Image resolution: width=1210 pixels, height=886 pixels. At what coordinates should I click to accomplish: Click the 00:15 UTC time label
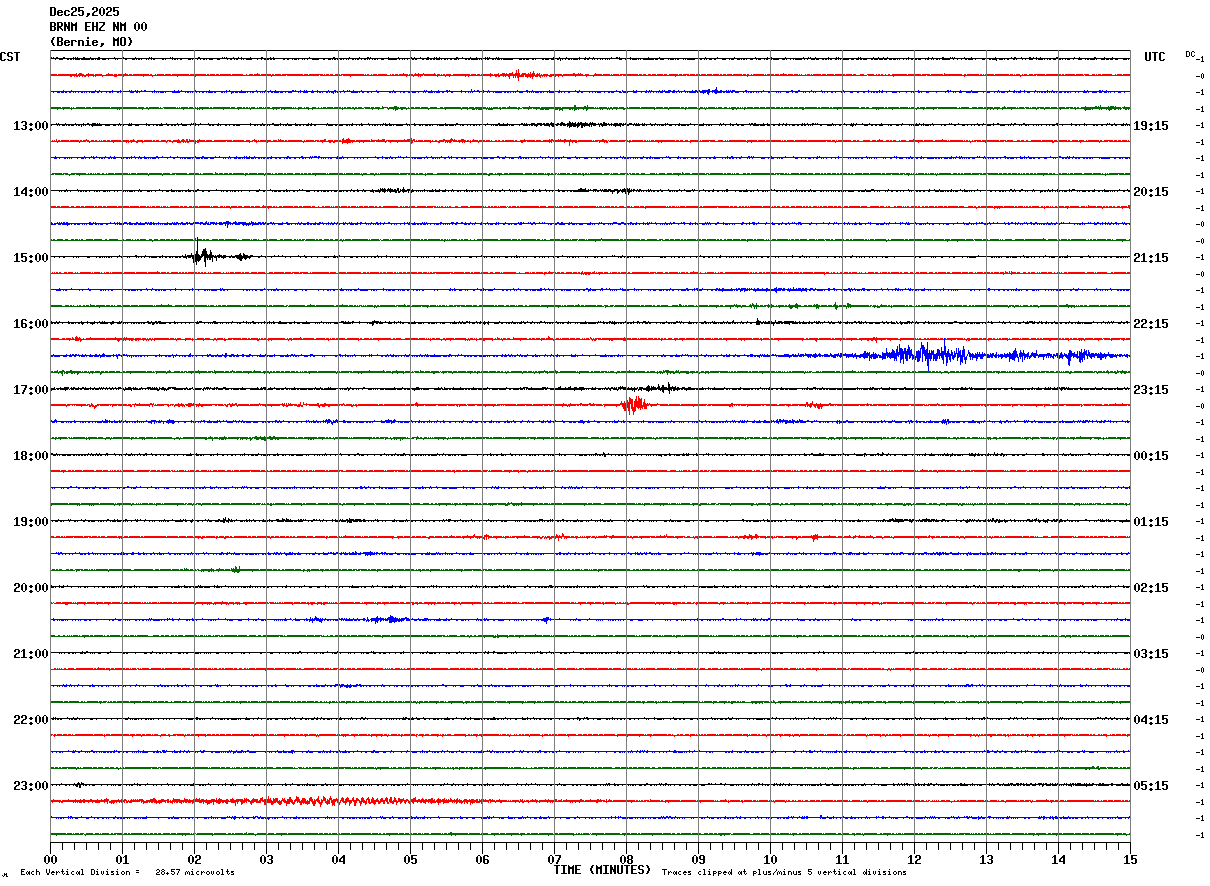pyautogui.click(x=1151, y=456)
